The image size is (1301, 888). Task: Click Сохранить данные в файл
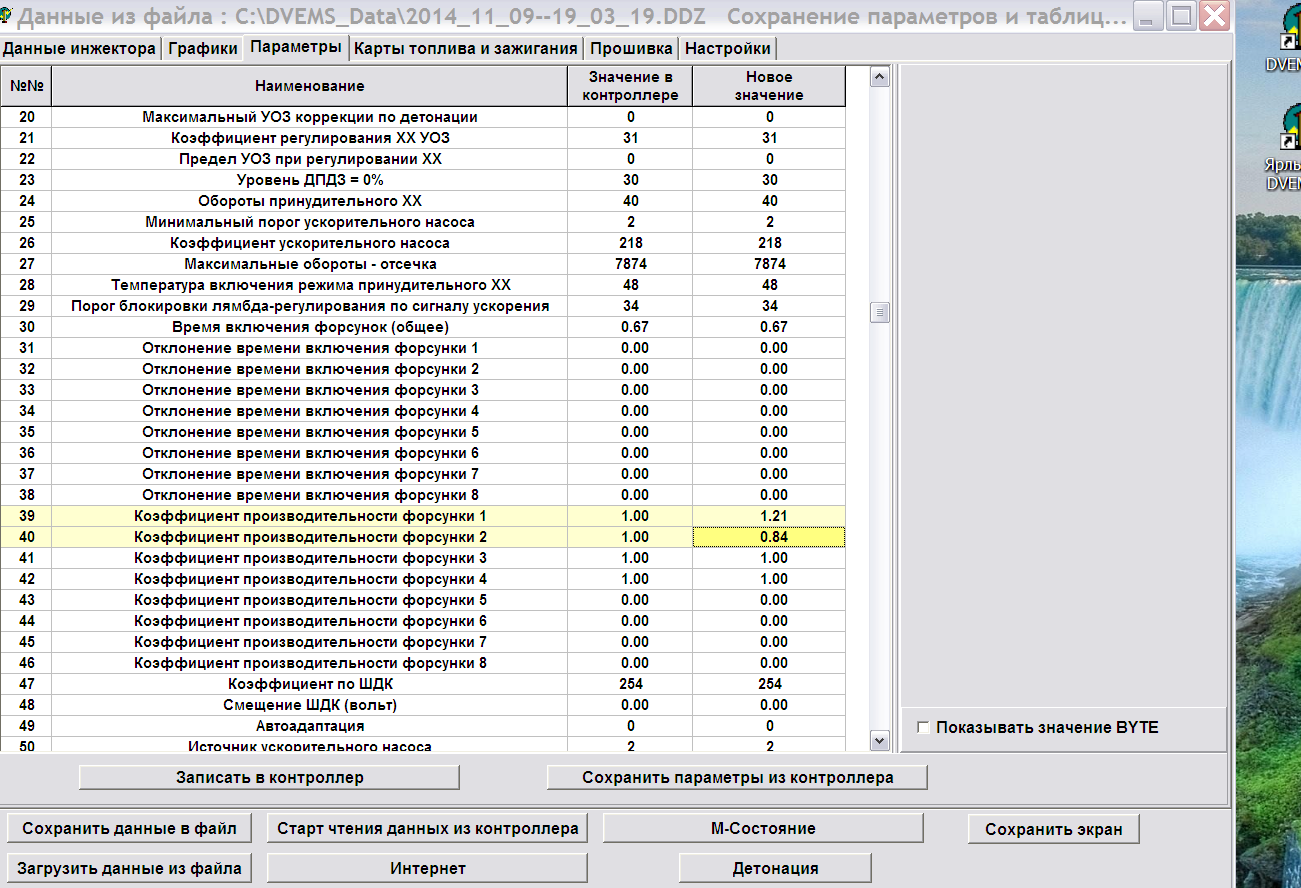pyautogui.click(x=129, y=828)
